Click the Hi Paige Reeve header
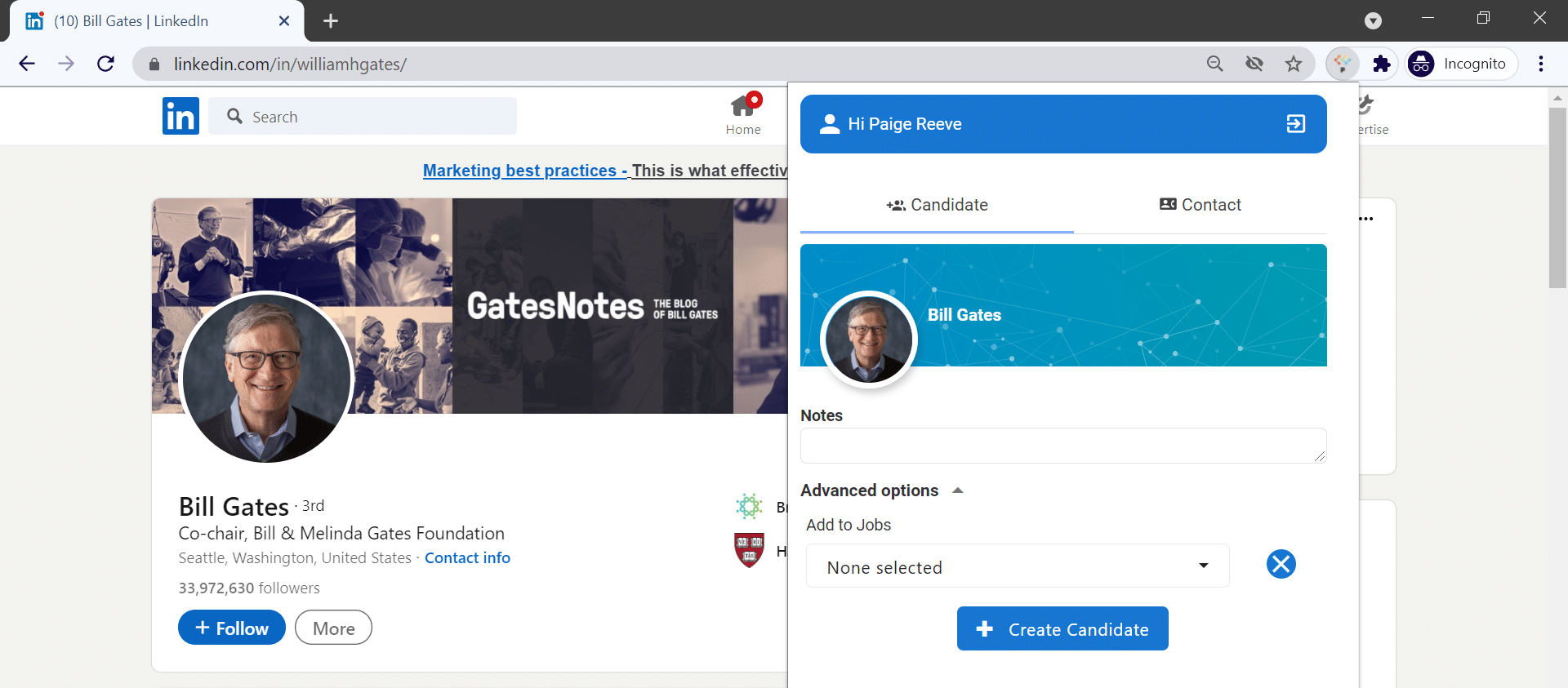 click(1063, 124)
